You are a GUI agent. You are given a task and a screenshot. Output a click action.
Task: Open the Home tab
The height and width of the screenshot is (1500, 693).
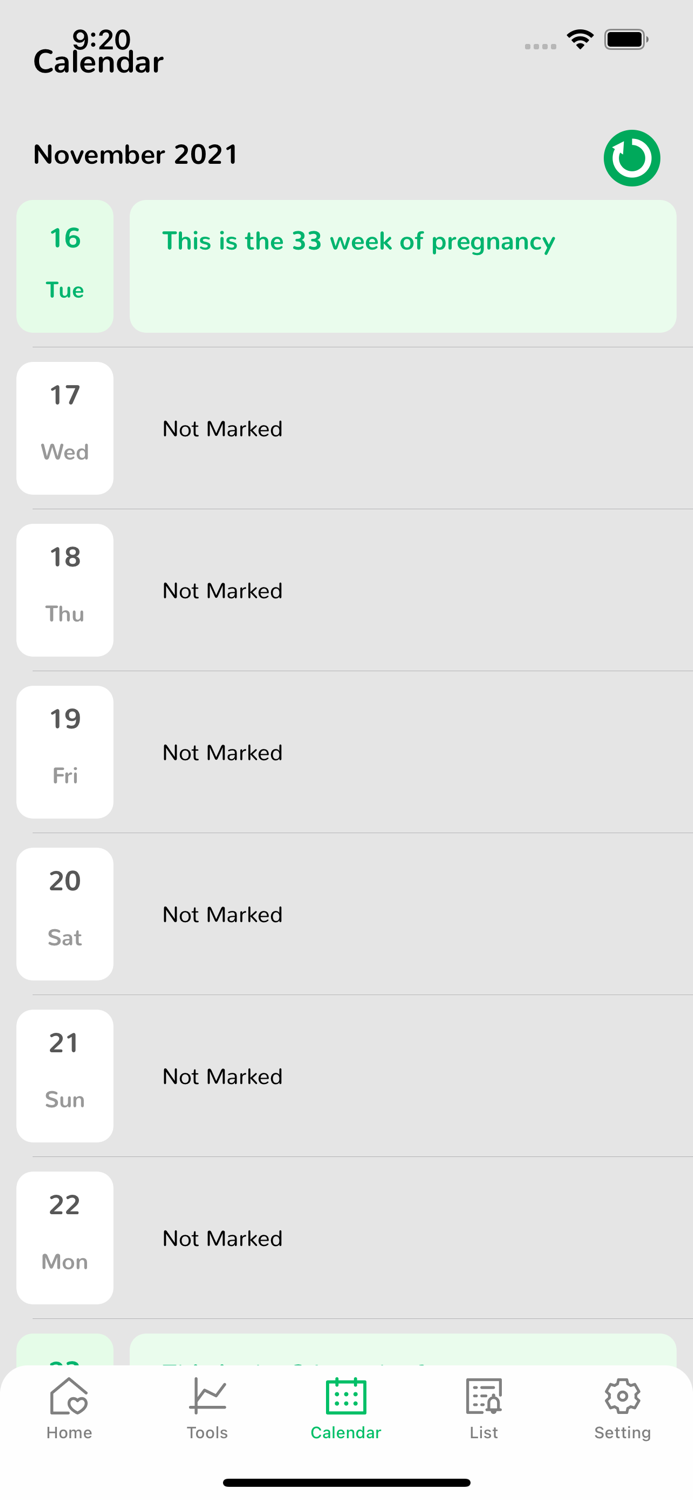pos(69,1408)
